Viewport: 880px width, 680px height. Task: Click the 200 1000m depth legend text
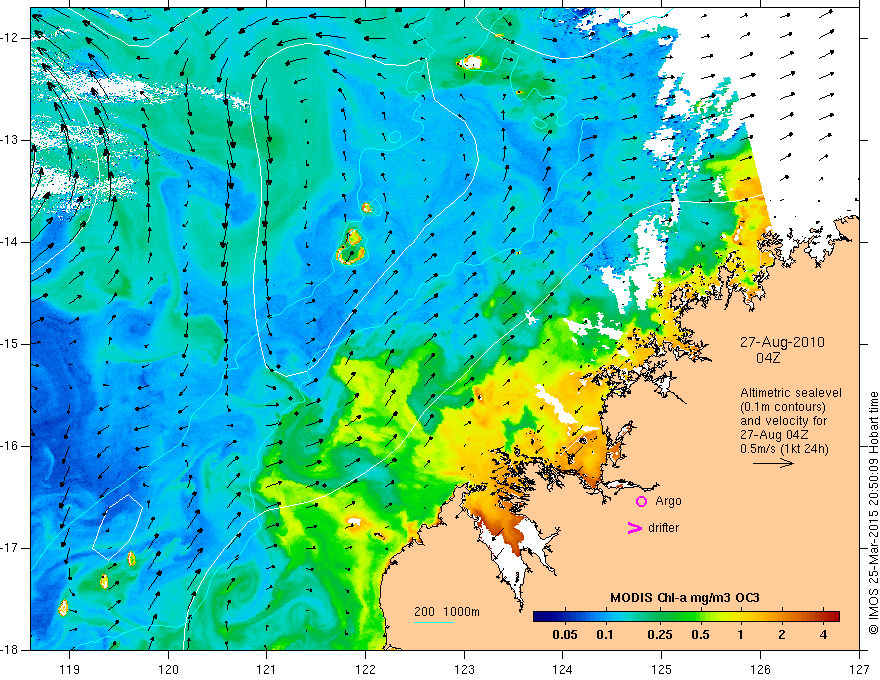(x=447, y=612)
